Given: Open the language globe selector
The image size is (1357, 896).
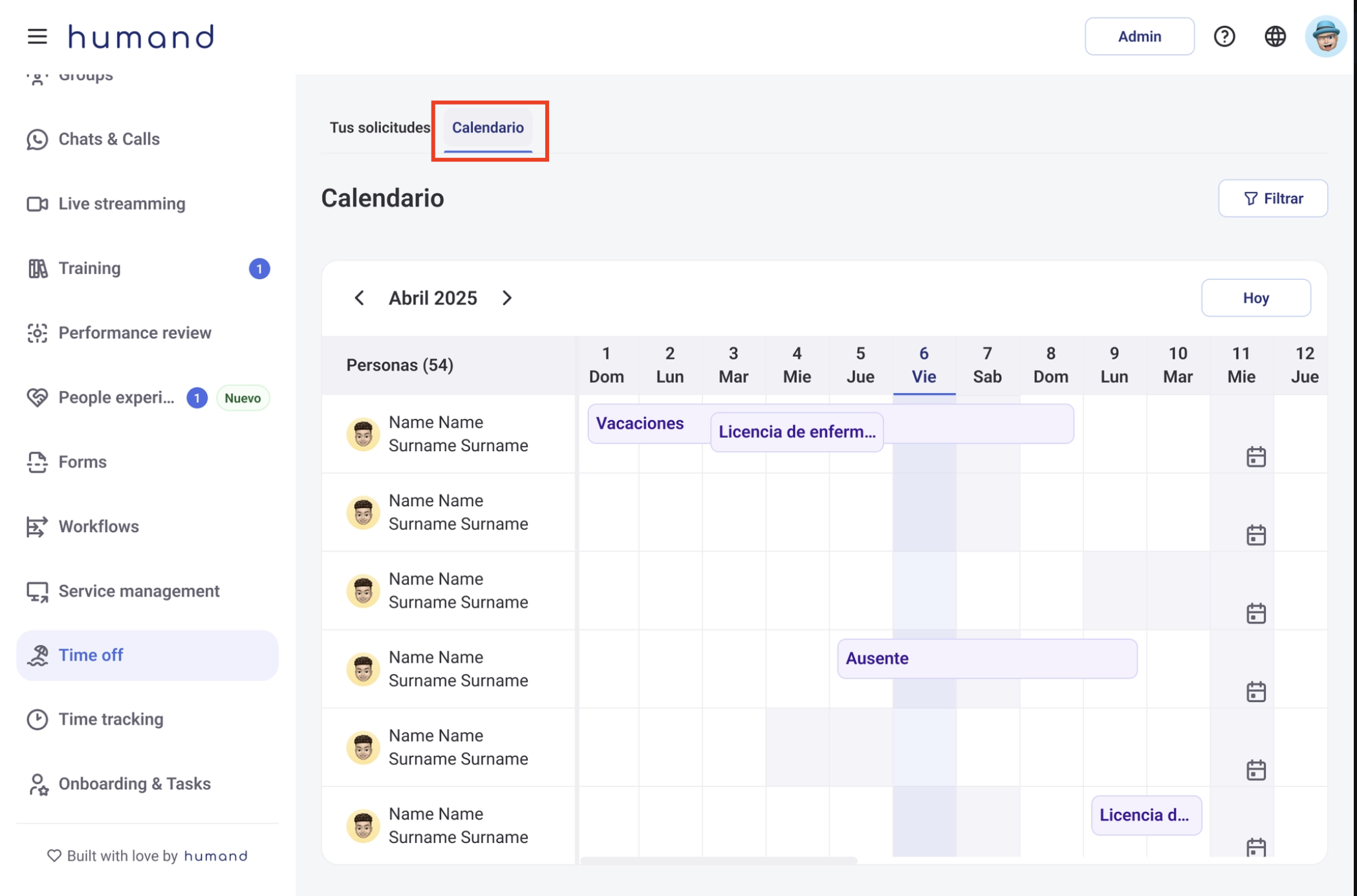Looking at the screenshot, I should point(1276,36).
